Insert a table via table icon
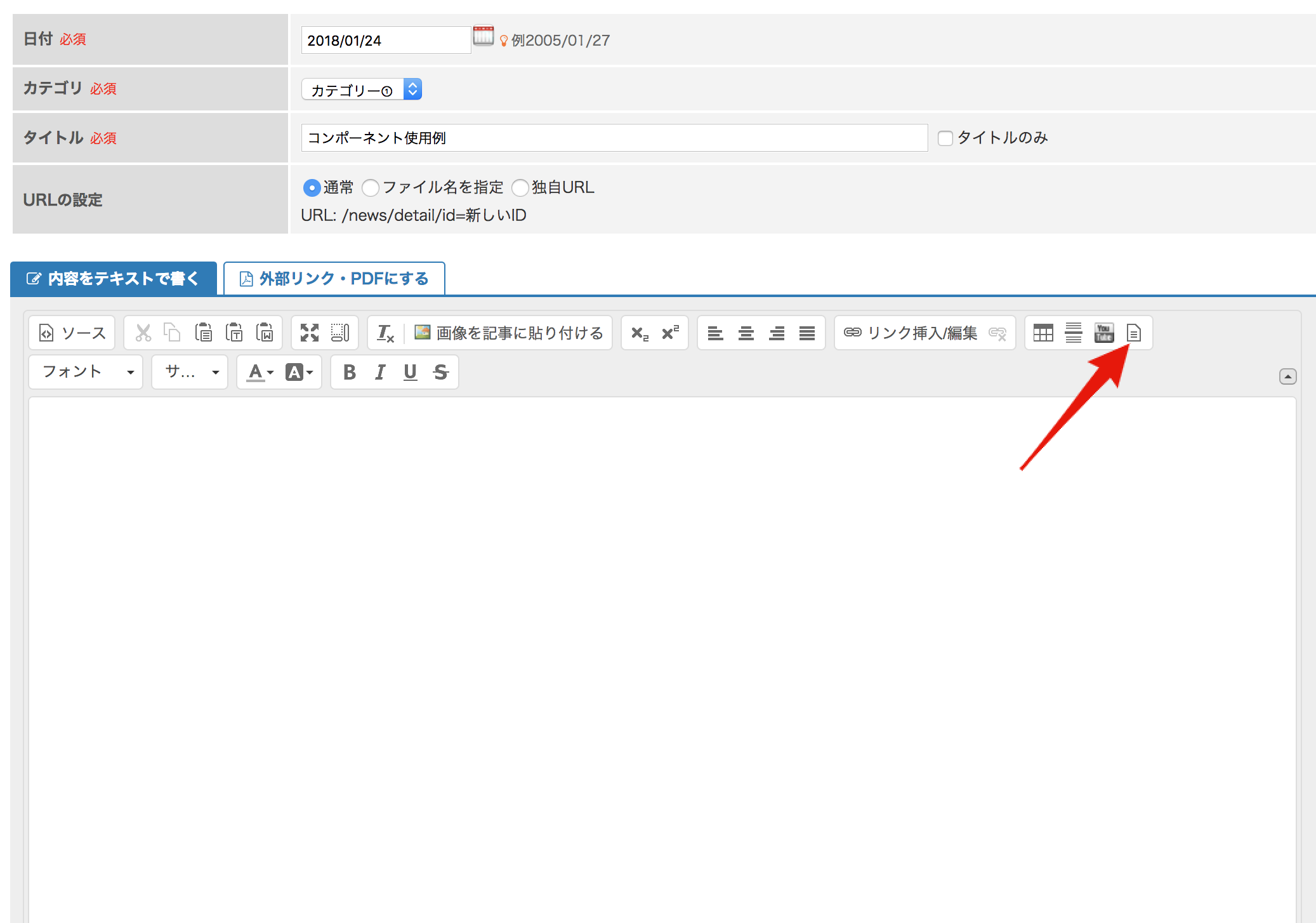The image size is (1316, 923). pos(1043,333)
